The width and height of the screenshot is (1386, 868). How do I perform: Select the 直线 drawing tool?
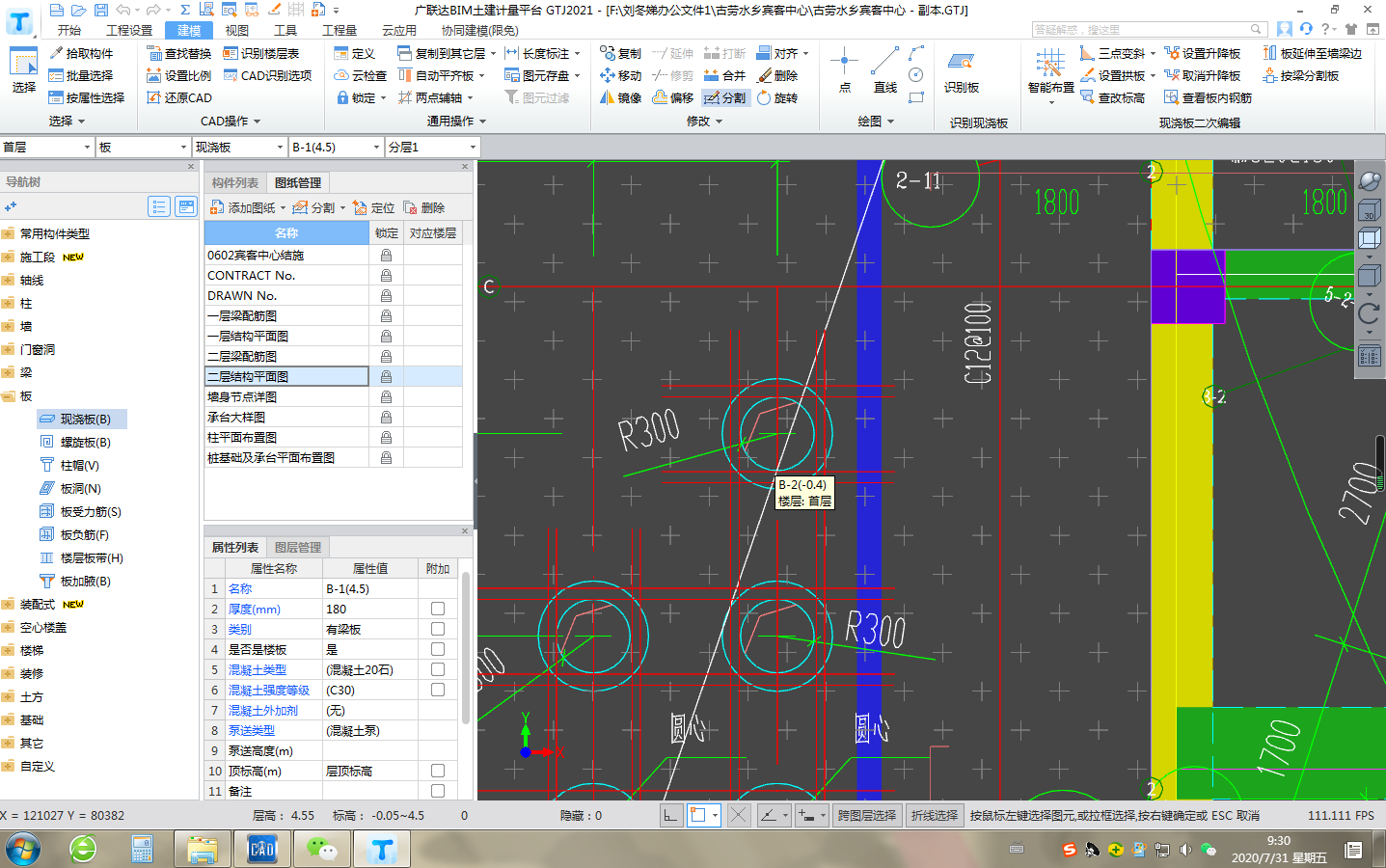pyautogui.click(x=885, y=69)
